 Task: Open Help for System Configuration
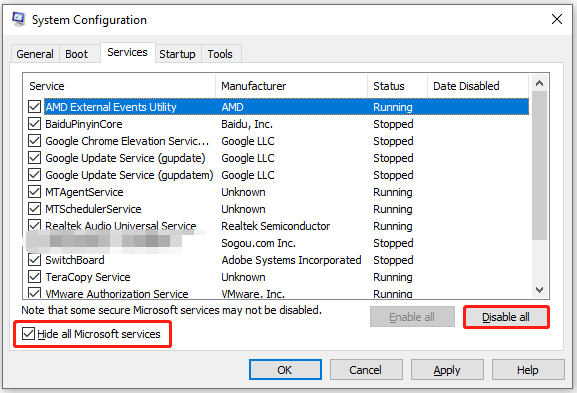[x=528, y=369]
